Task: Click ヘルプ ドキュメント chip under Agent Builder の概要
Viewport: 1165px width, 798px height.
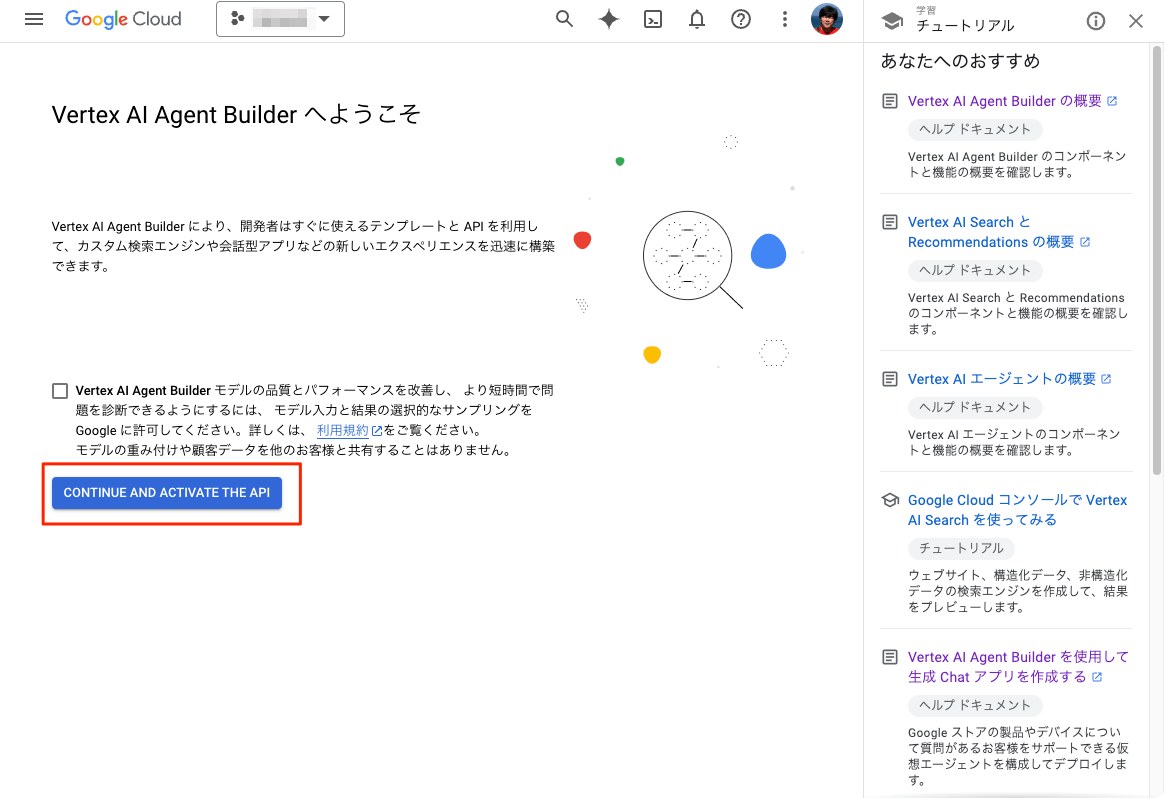Action: point(975,129)
